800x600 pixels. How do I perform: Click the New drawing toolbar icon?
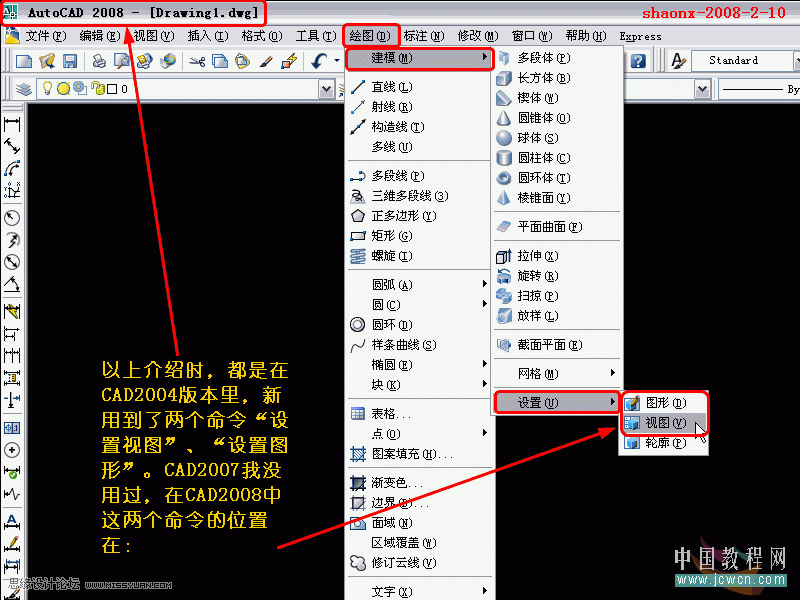tap(24, 61)
